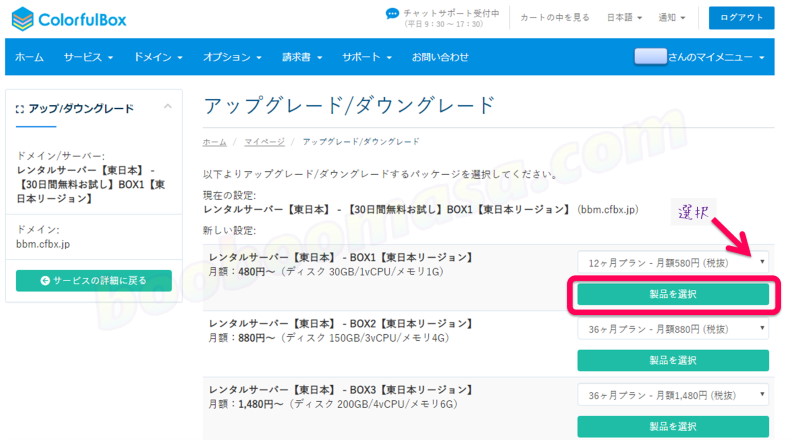Viewport: 800px width, 440px height.
Task: Click 製品を選択 for BOX3
Action: click(673, 426)
